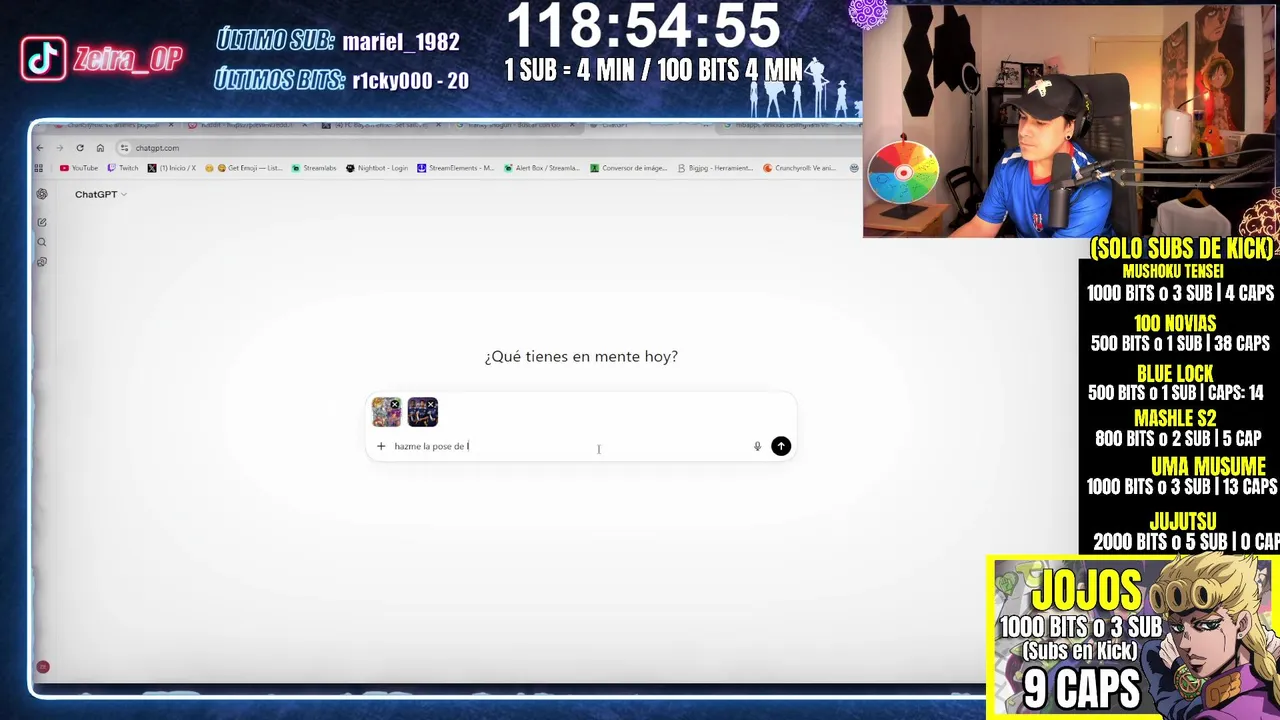This screenshot has height=720, width=1280.
Task: Remove the first attached image
Action: [395, 405]
